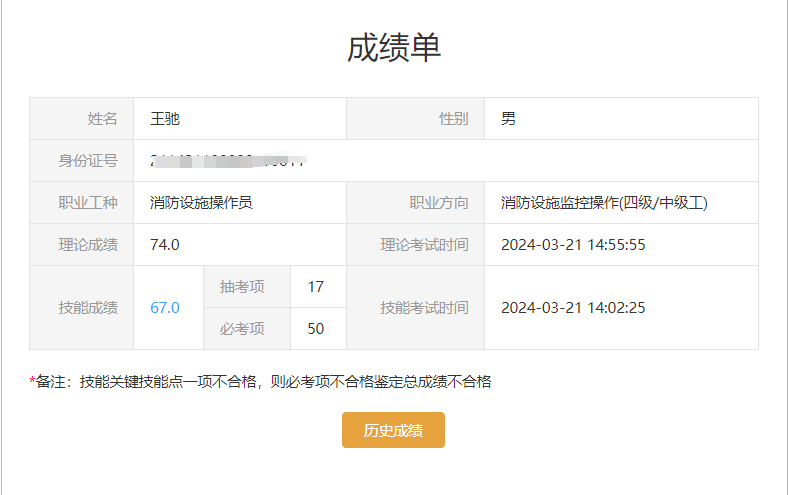Click the 必考项 label cell
This screenshot has height=495, width=789.
(242, 329)
